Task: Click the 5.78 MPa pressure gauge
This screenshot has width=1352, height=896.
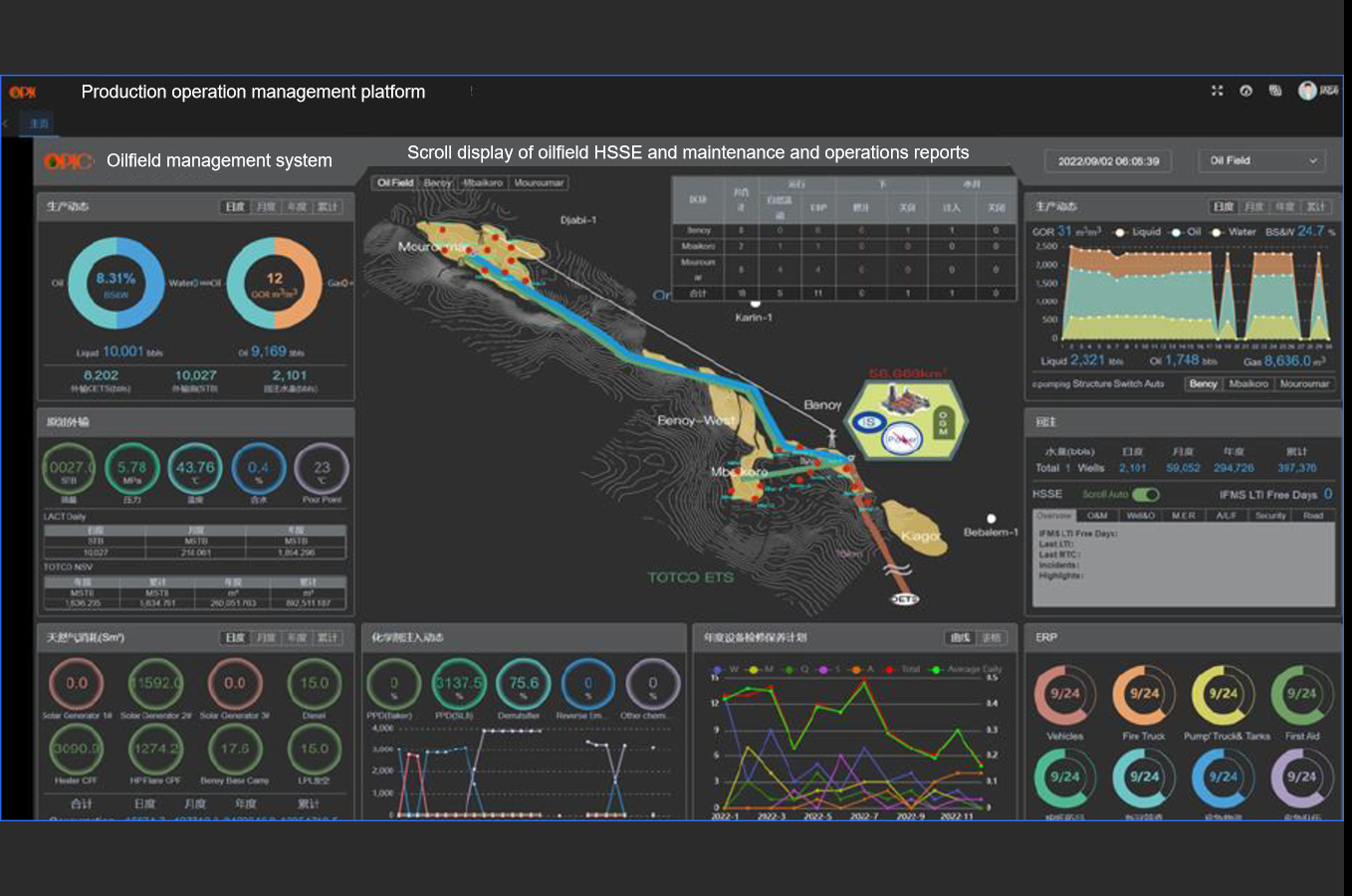Action: tap(131, 468)
